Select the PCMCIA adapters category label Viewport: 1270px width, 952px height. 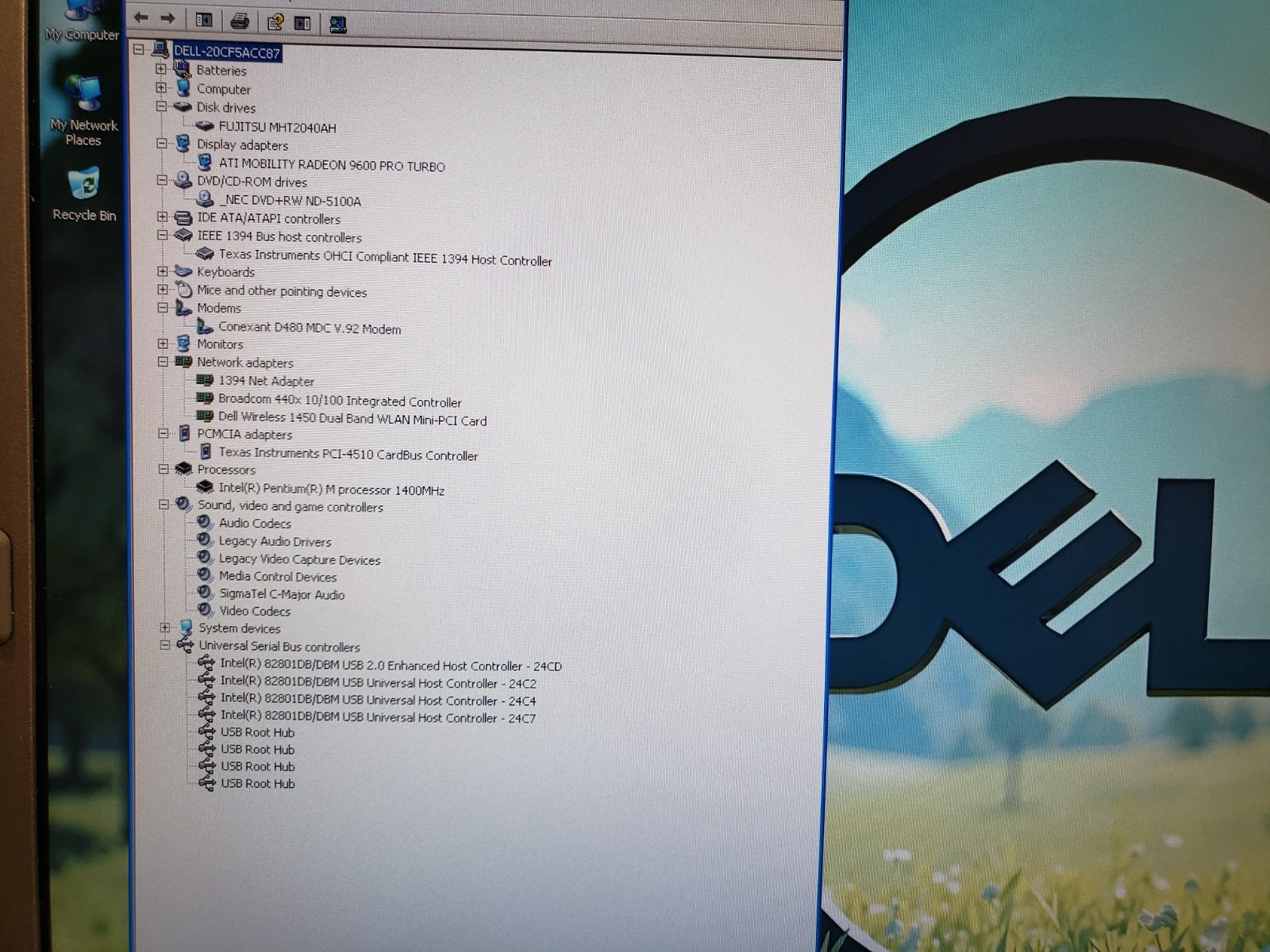click(x=244, y=434)
